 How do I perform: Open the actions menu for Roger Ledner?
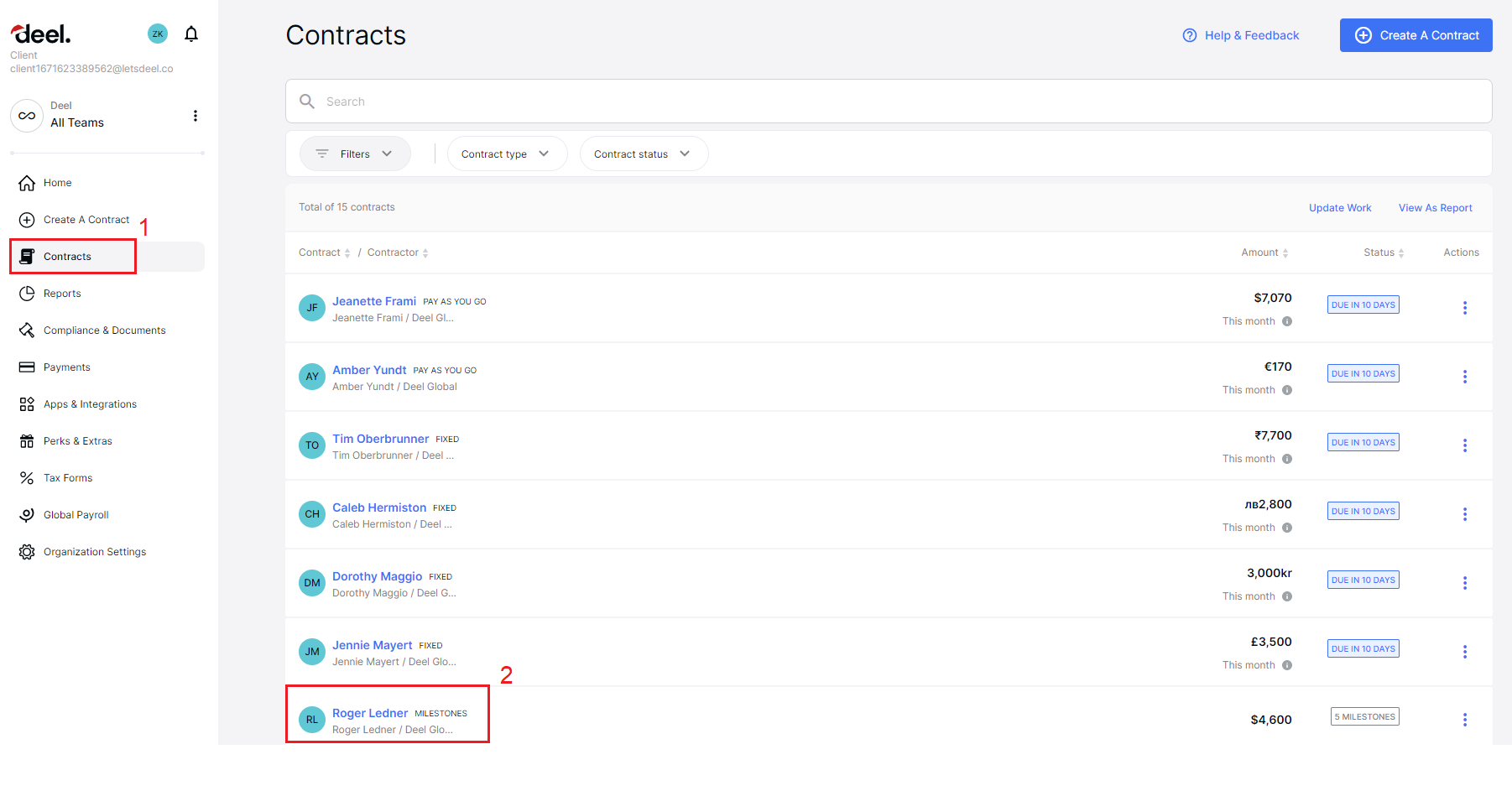tap(1465, 719)
